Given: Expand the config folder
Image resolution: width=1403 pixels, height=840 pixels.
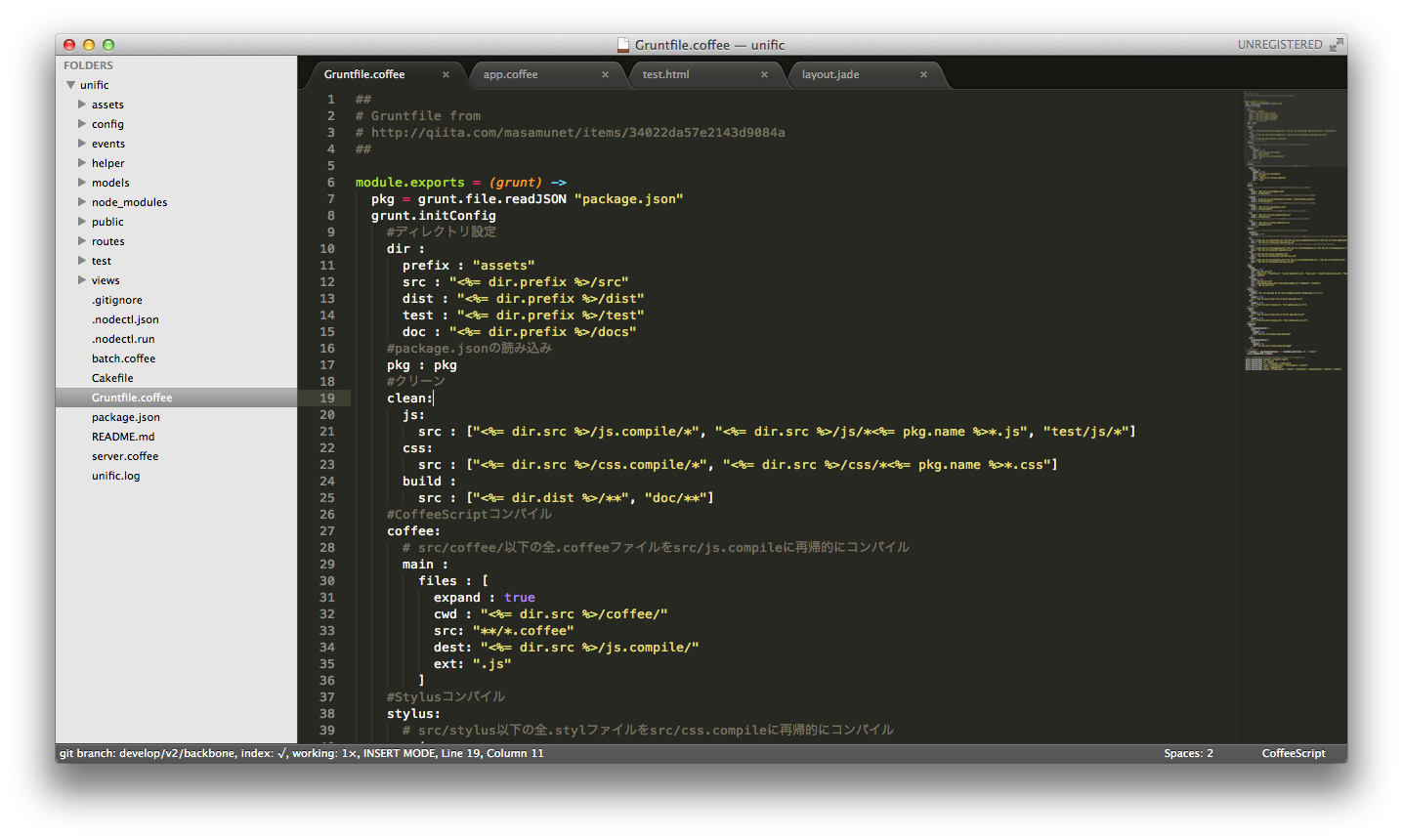Looking at the screenshot, I should click(x=82, y=124).
